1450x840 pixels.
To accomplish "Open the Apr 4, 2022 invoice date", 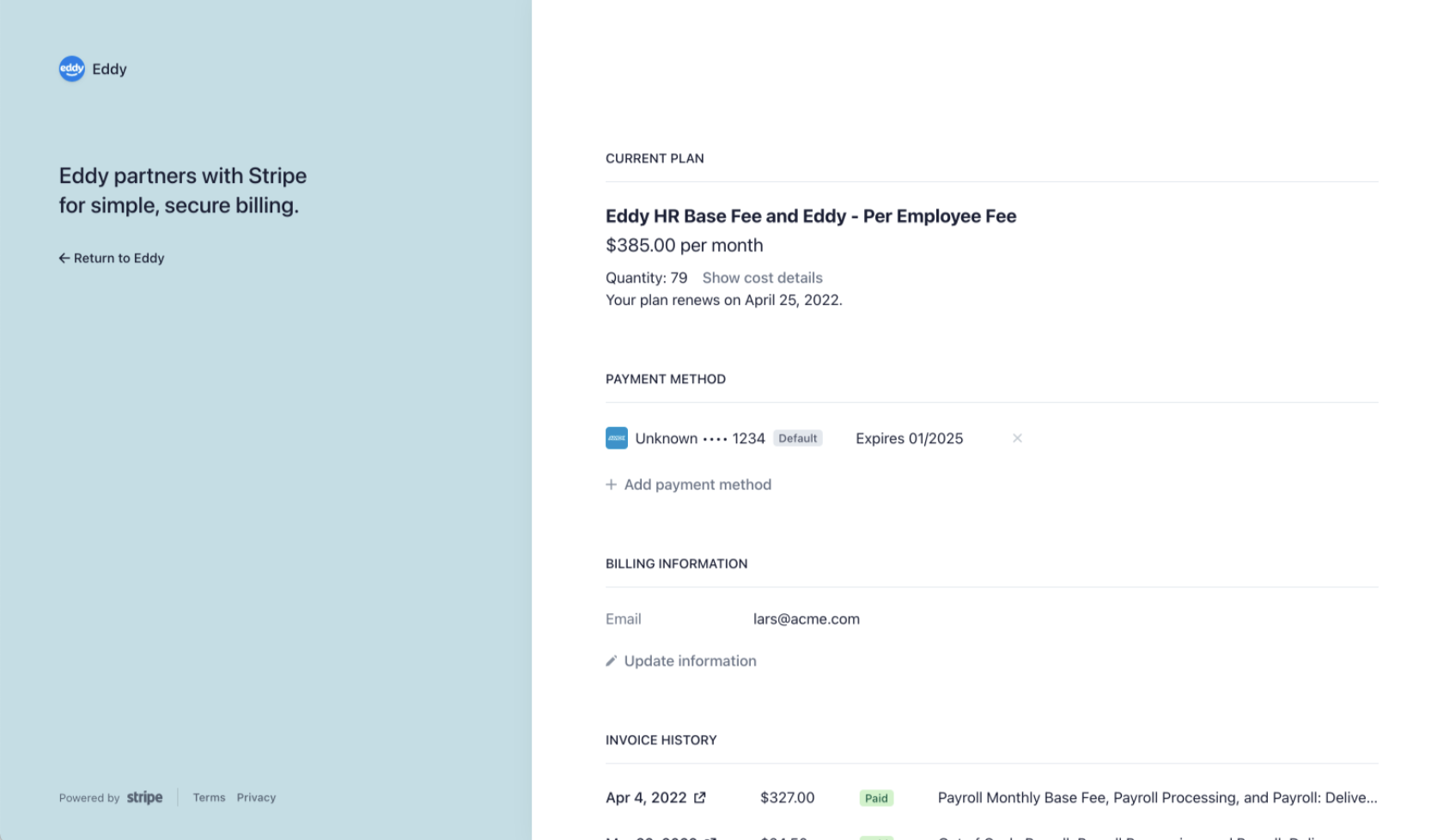I will tap(646, 798).
